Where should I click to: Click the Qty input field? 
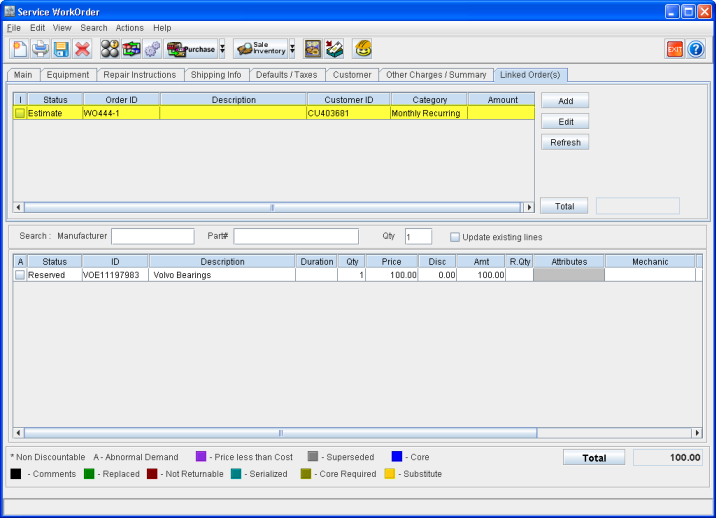click(x=418, y=236)
